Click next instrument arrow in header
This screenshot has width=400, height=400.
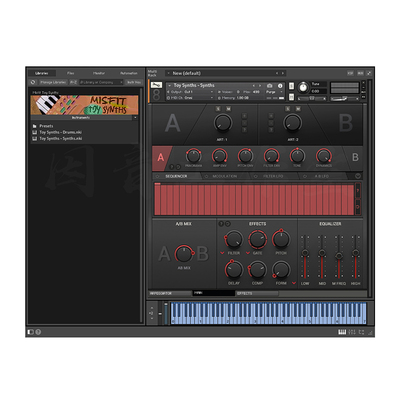[260, 86]
